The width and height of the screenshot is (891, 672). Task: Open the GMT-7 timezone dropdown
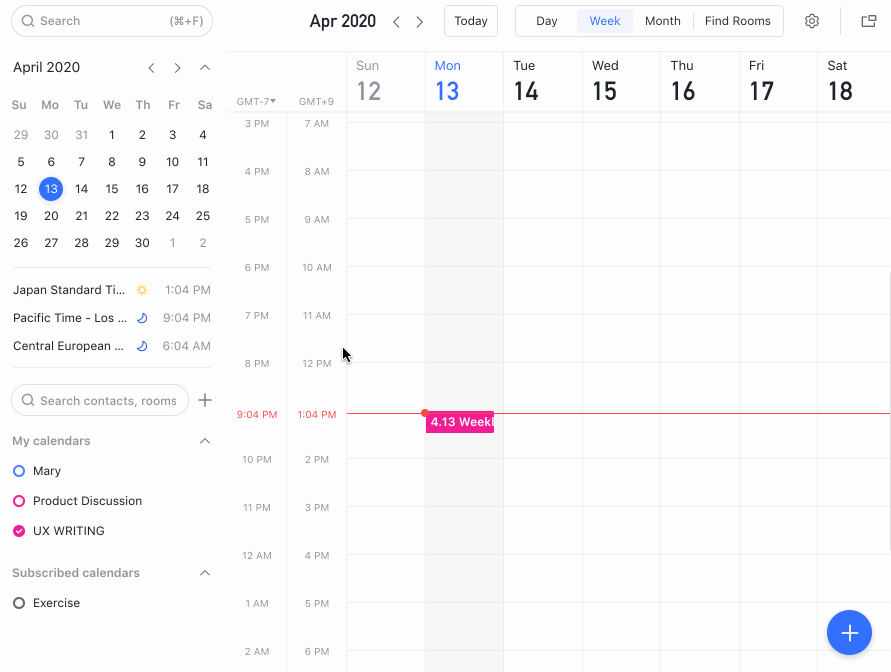(x=257, y=102)
